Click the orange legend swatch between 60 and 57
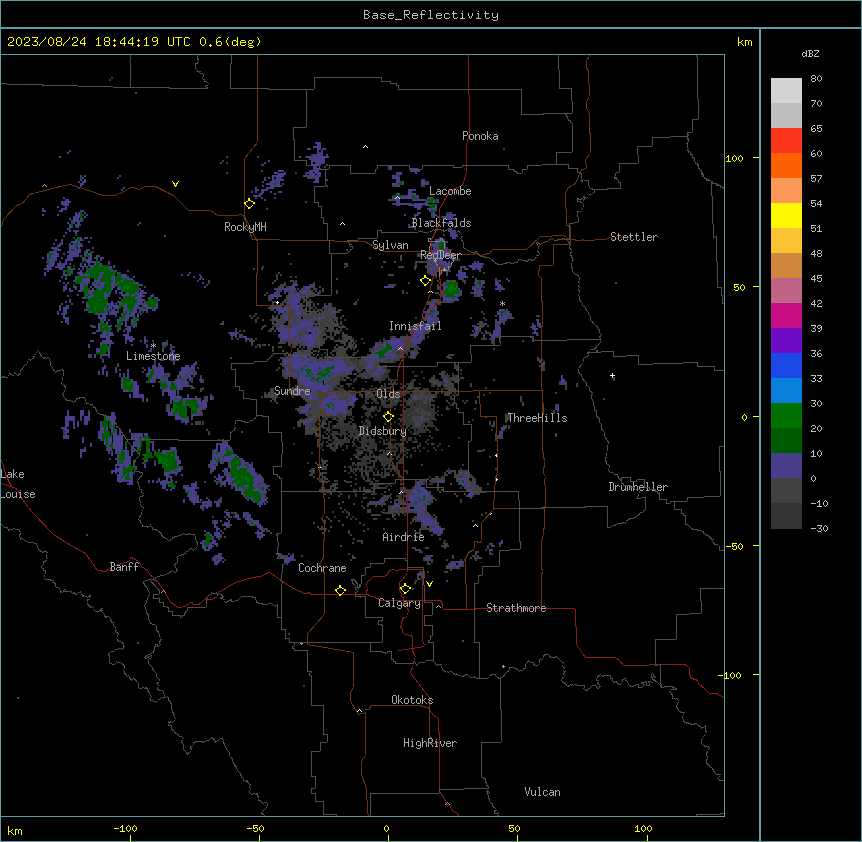 (786, 165)
